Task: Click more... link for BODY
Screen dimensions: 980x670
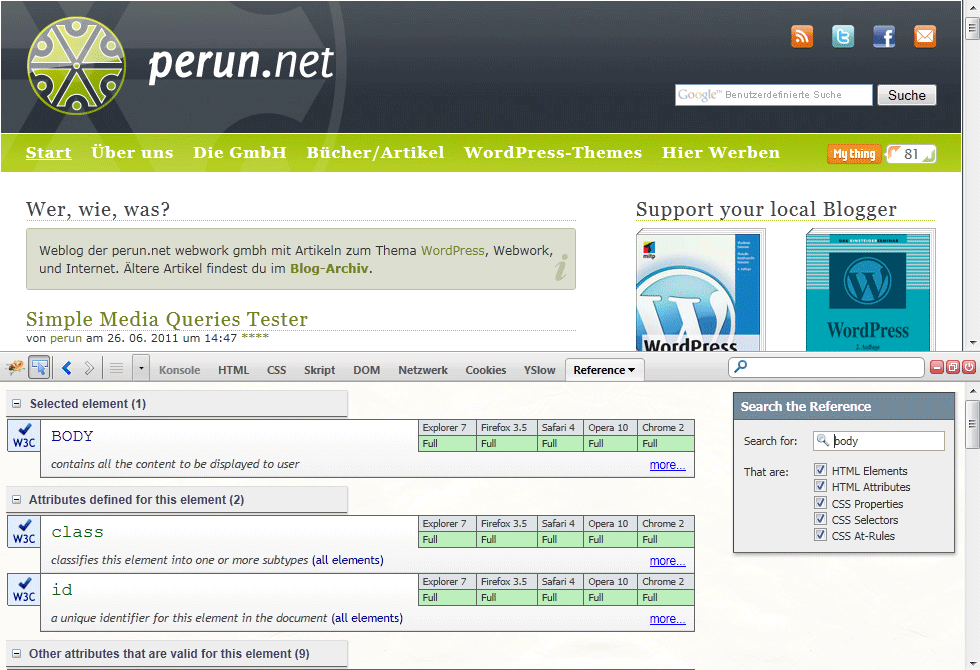Action: pos(668,464)
